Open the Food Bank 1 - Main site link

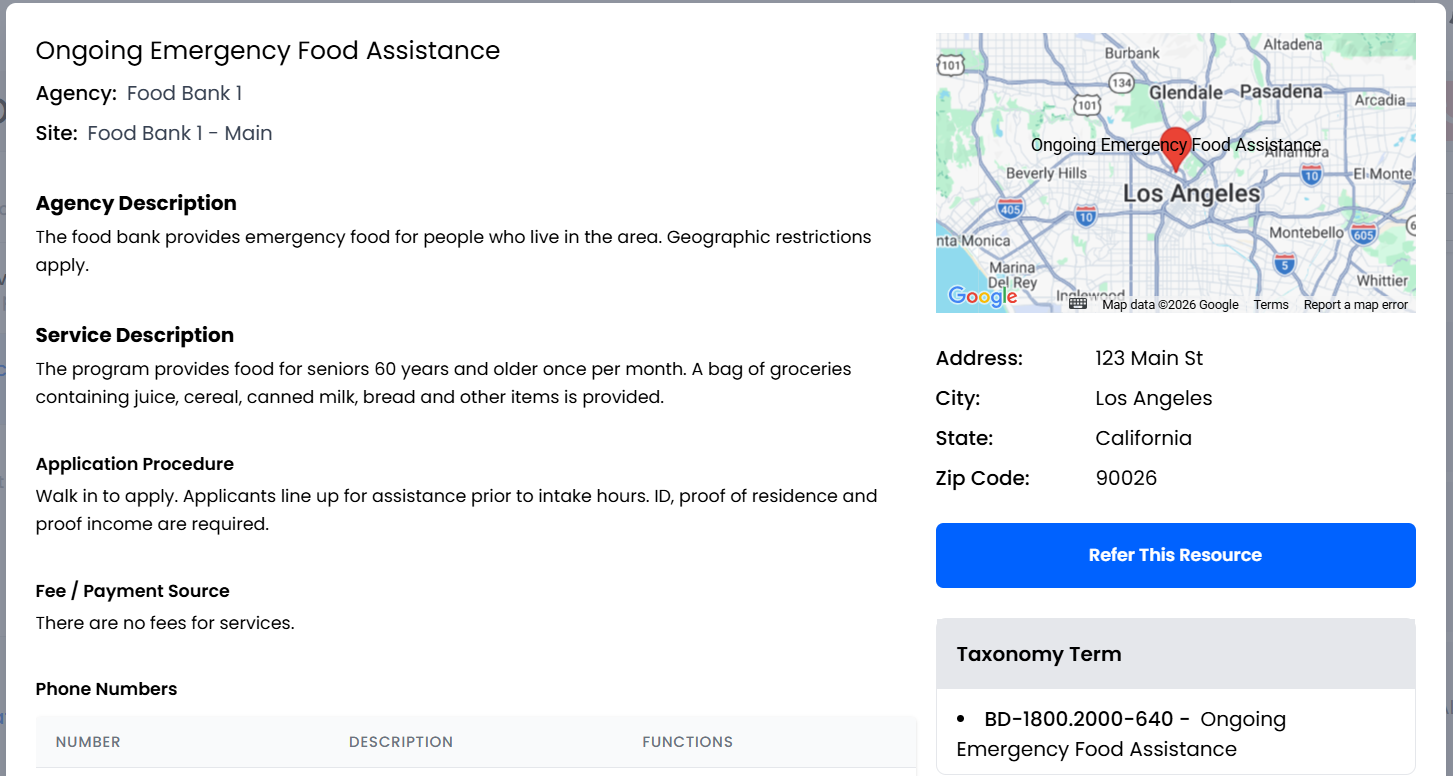(180, 134)
